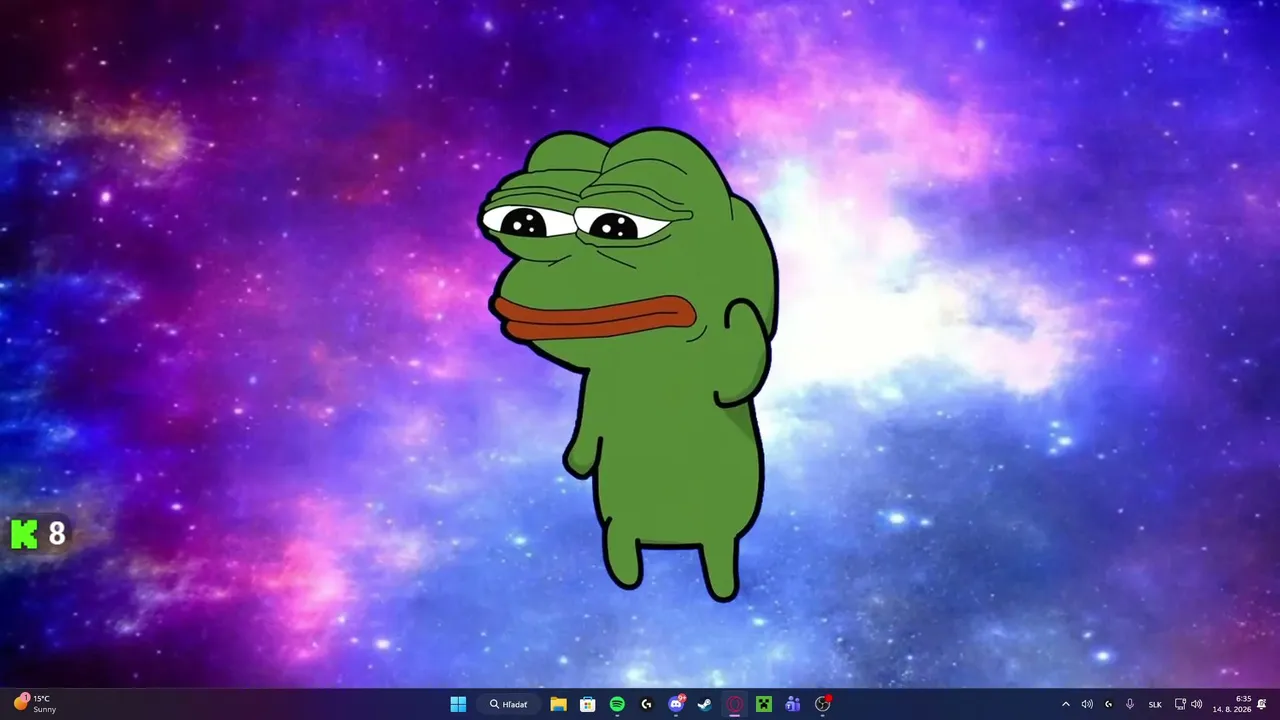Image resolution: width=1280 pixels, height=720 pixels.
Task: Change the SLK keyboard language
Action: click(x=1155, y=704)
